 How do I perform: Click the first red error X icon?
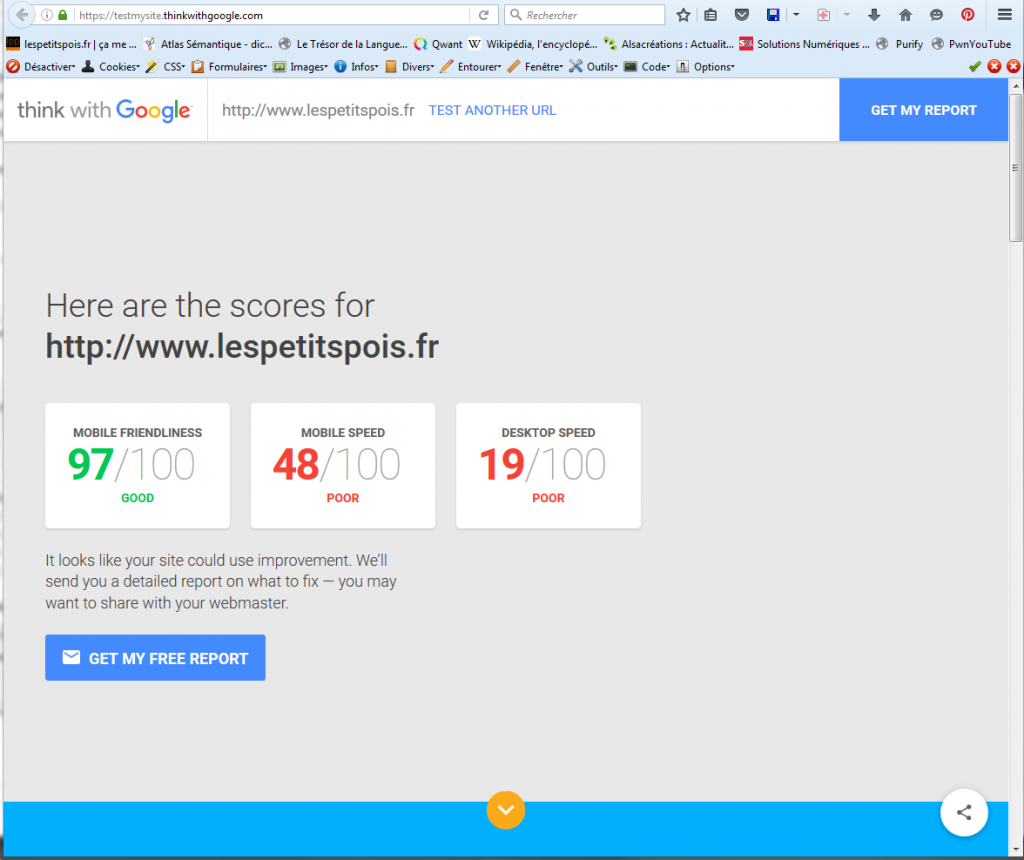point(994,66)
